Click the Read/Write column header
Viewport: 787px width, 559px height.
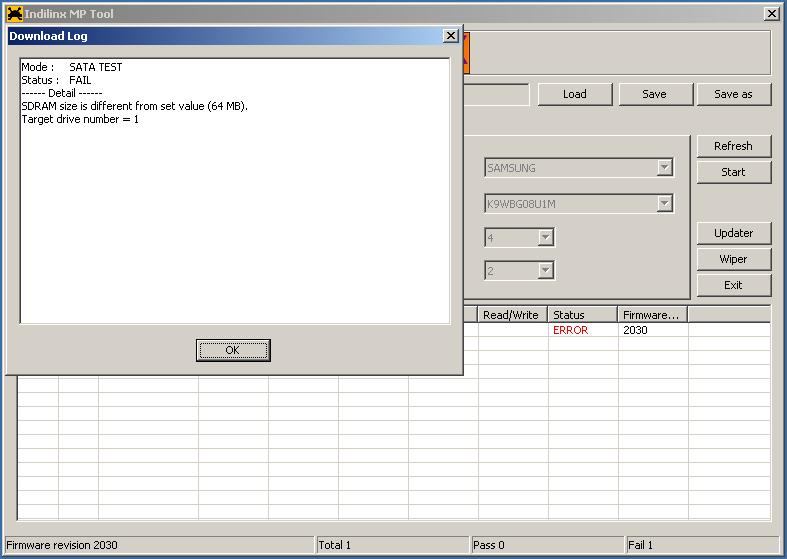(x=512, y=315)
